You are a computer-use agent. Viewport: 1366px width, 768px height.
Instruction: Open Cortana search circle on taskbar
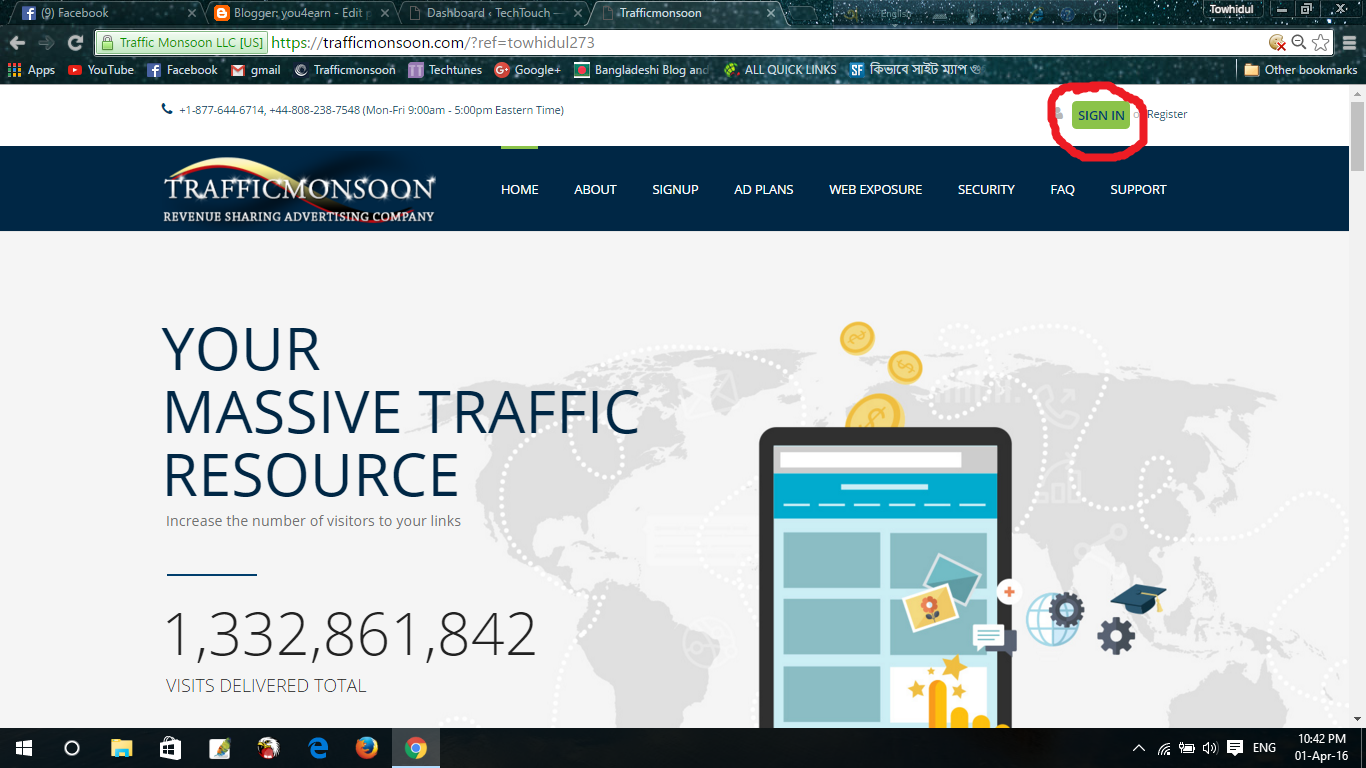pos(72,748)
